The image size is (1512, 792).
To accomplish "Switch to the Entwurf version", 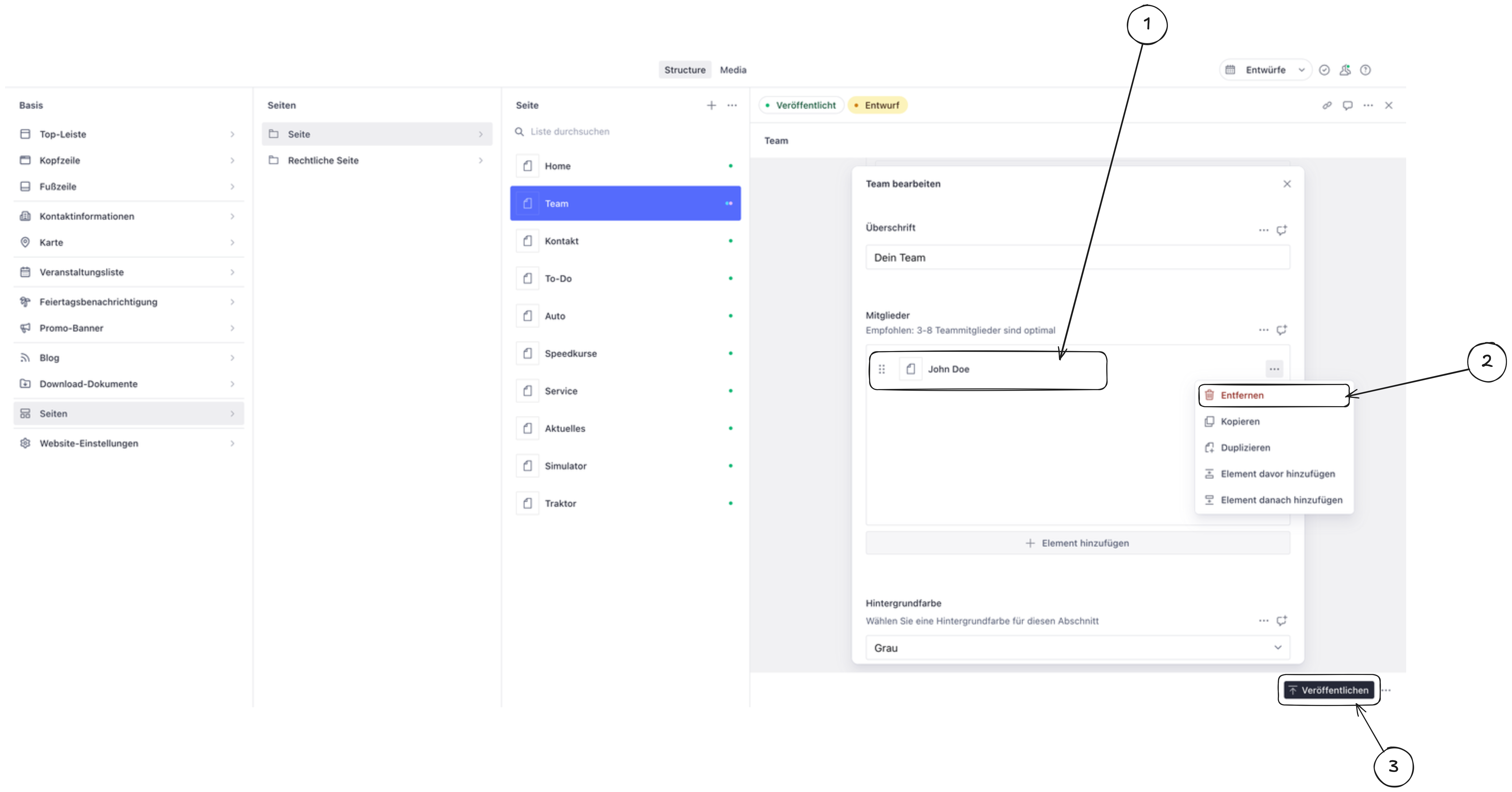I will click(x=878, y=105).
